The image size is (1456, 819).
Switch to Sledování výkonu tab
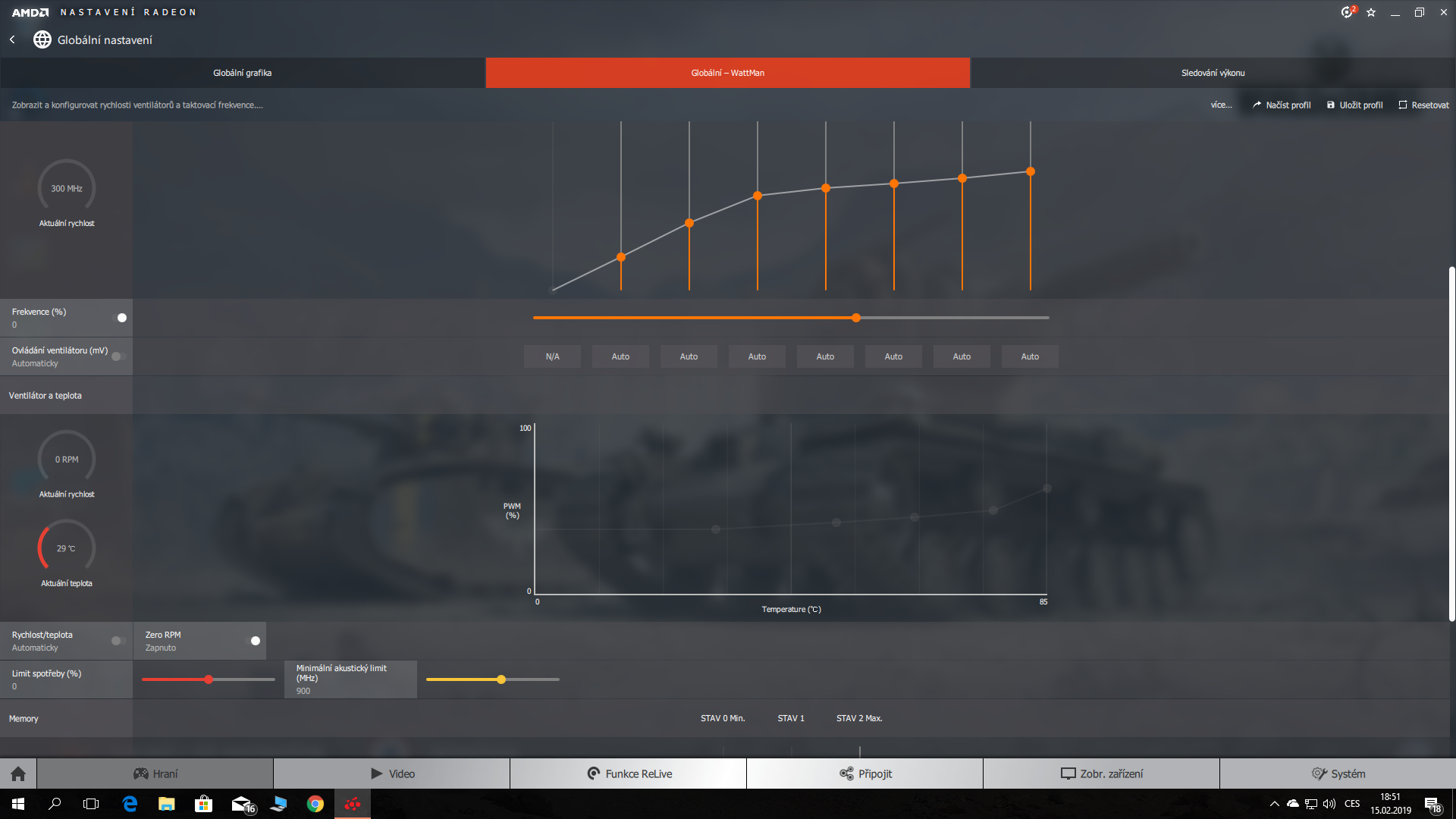point(1213,73)
